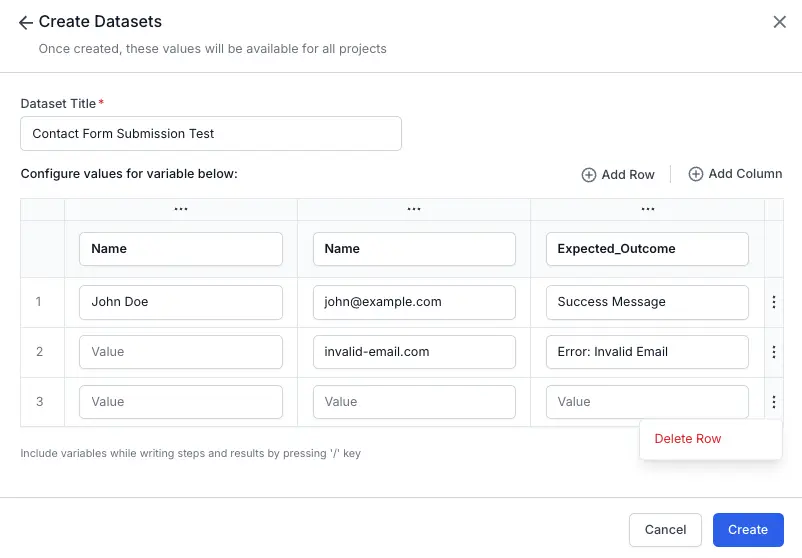
Task: Select Delete Row from the popup menu
Action: [688, 439]
